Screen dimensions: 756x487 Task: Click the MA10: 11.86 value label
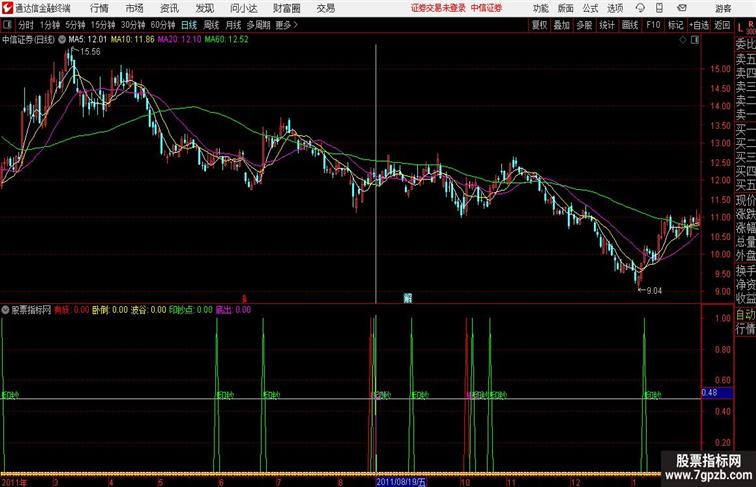click(133, 40)
